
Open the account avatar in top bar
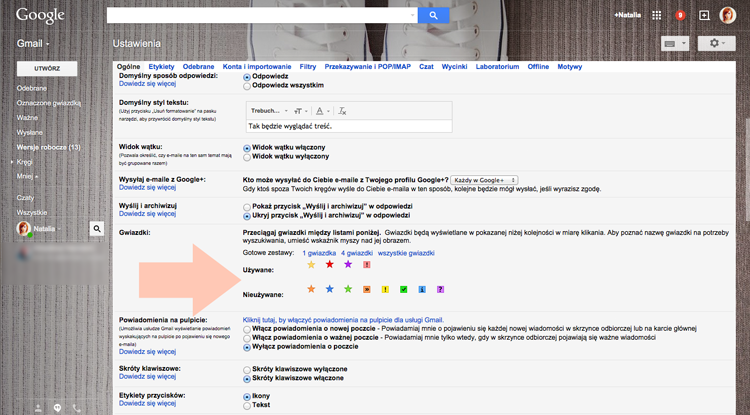click(728, 15)
